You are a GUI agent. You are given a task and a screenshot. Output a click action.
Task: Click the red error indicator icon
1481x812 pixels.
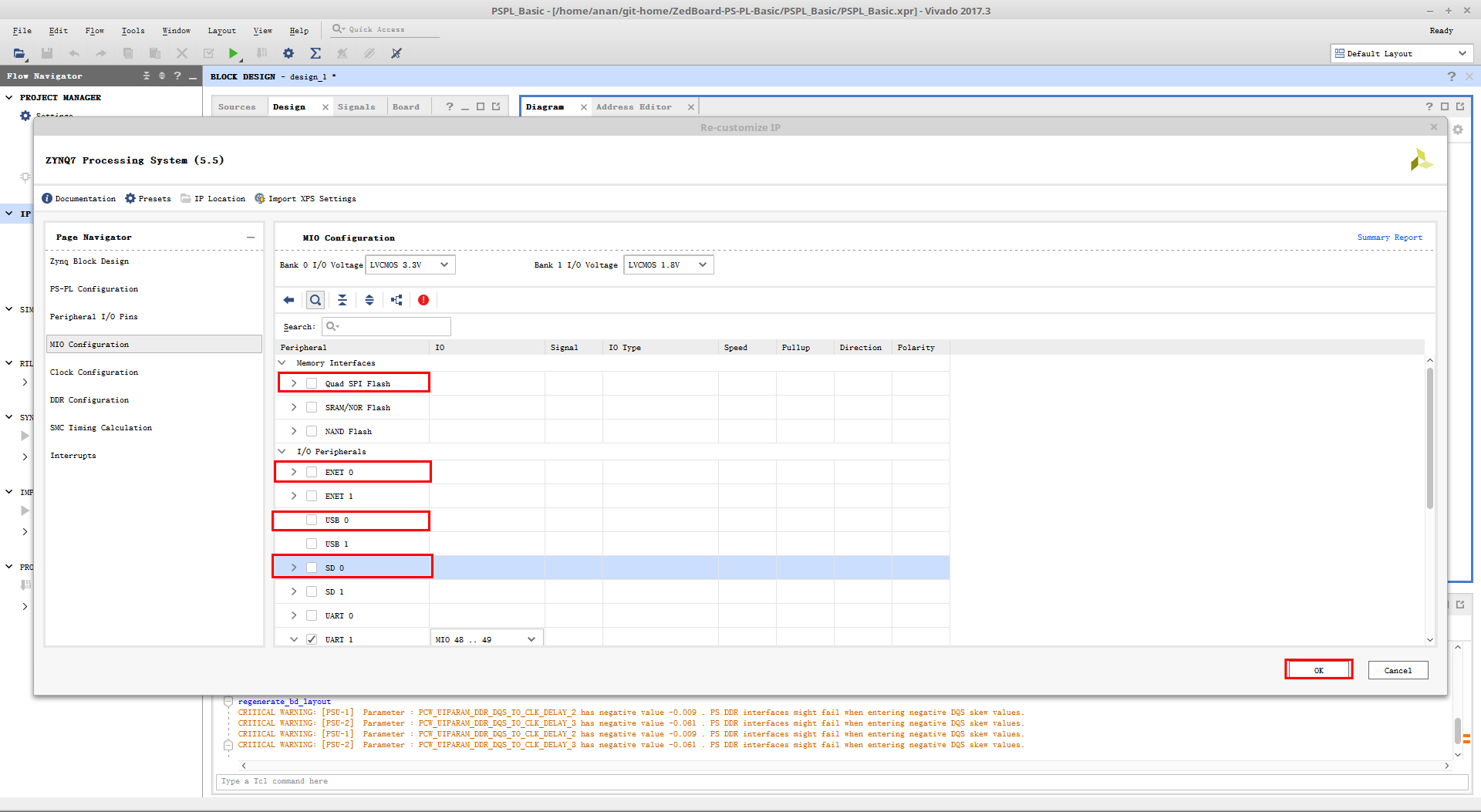423,300
